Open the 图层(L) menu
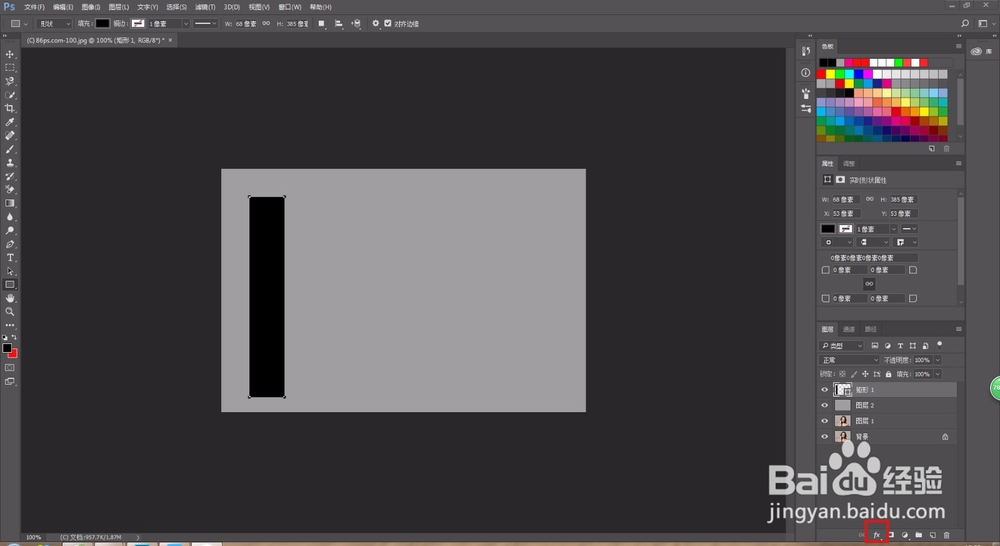The height and width of the screenshot is (546, 1000). (x=119, y=7)
